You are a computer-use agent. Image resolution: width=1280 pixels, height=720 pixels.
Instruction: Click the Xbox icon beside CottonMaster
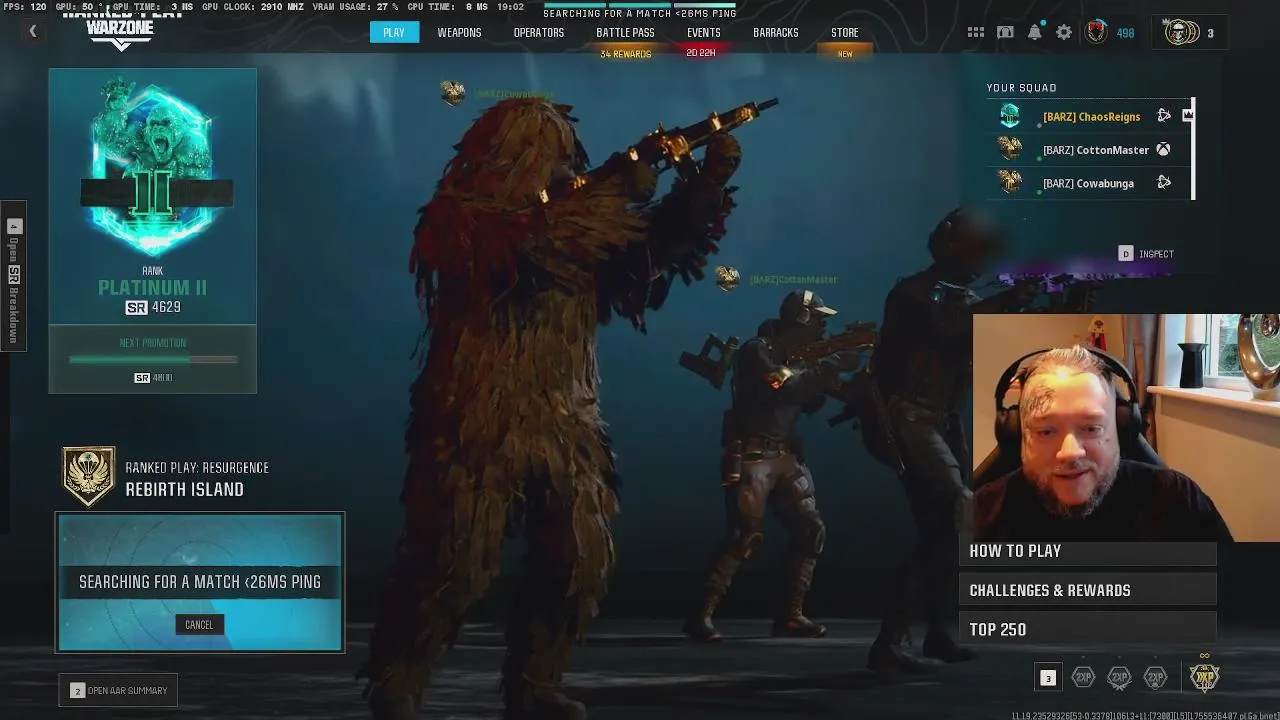(1163, 150)
